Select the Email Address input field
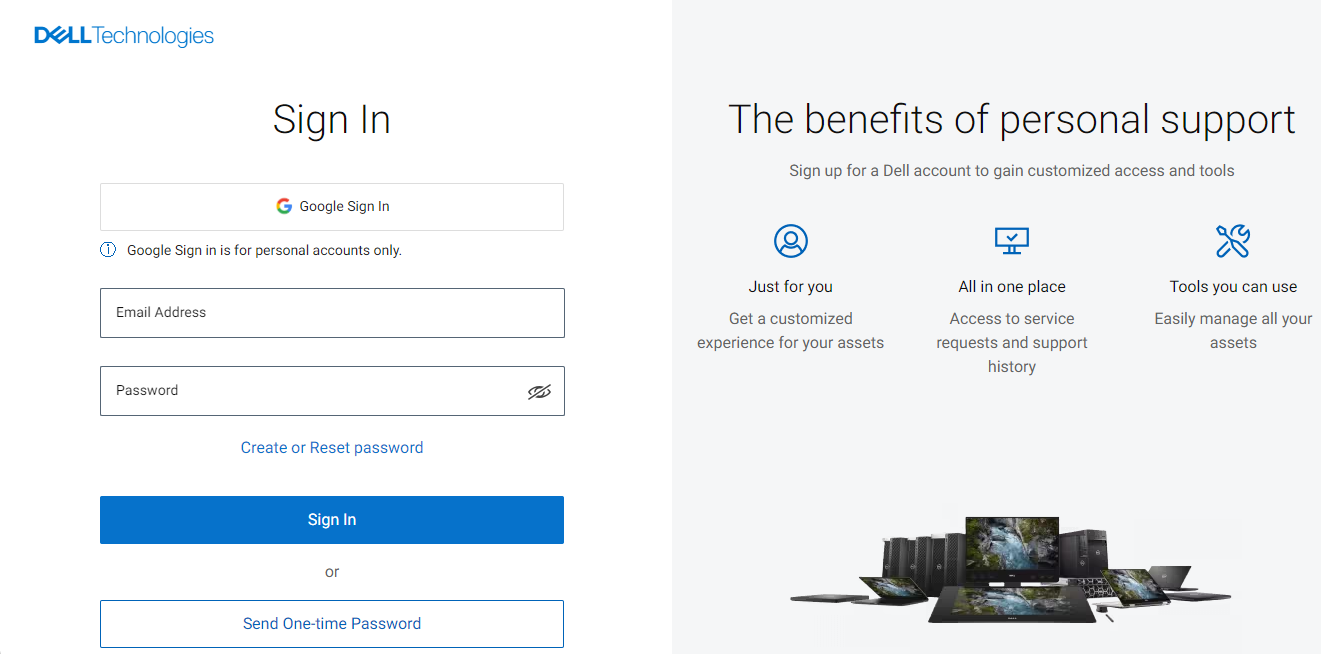This screenshot has width=1321, height=654. tap(331, 312)
